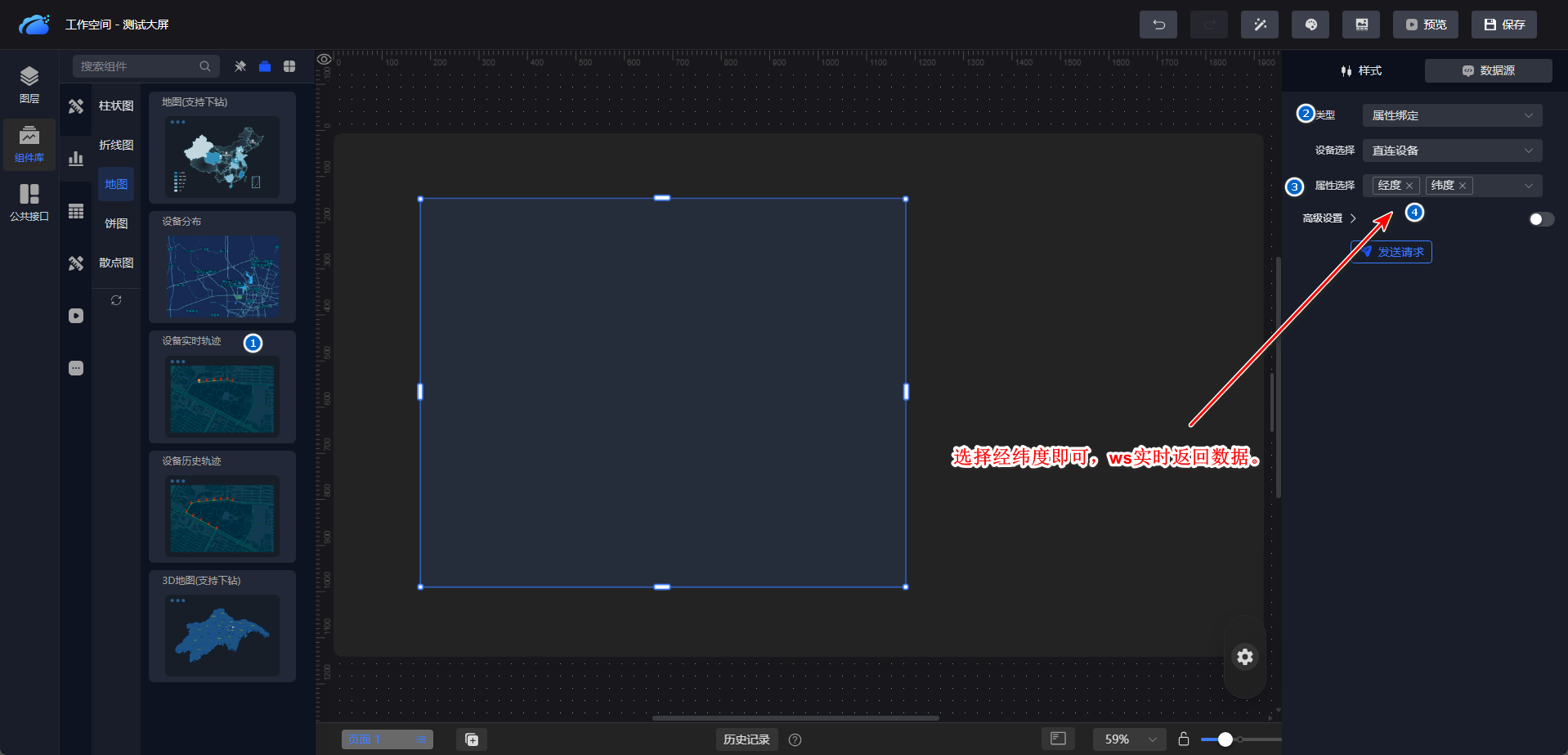
Task: Click the undo arrow button
Action: pos(1158,25)
